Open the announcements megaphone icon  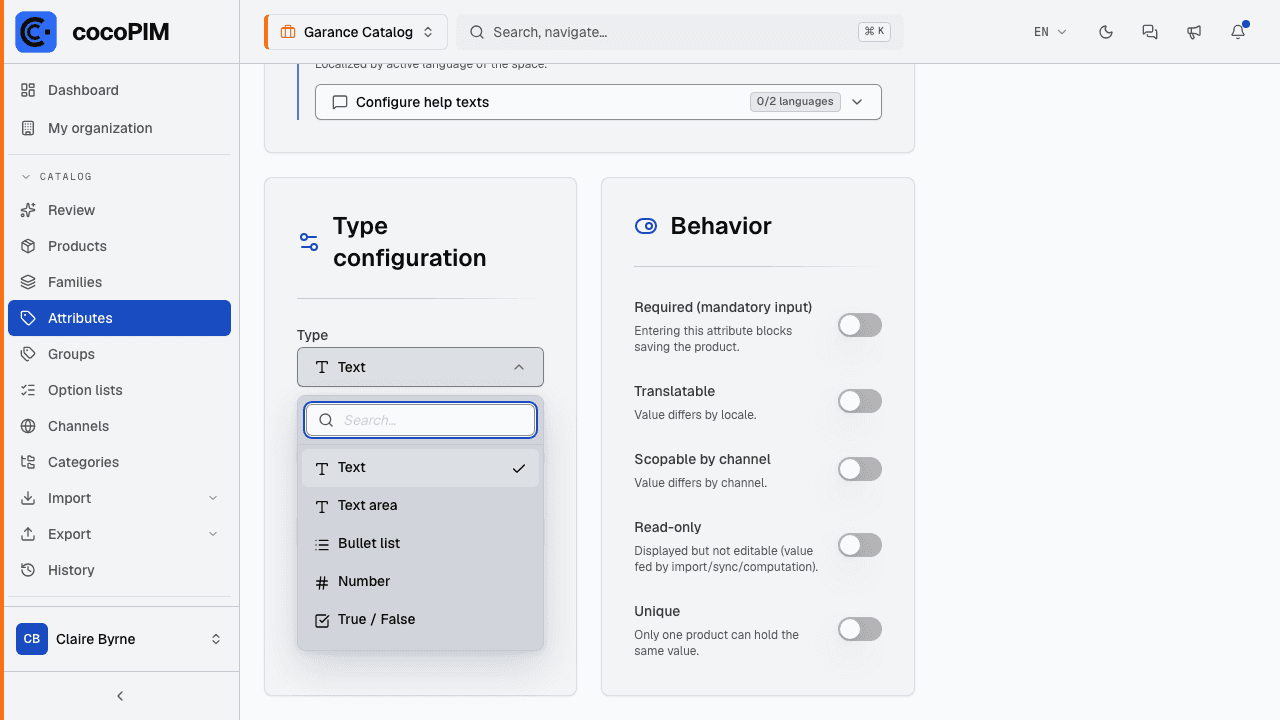tap(1194, 32)
